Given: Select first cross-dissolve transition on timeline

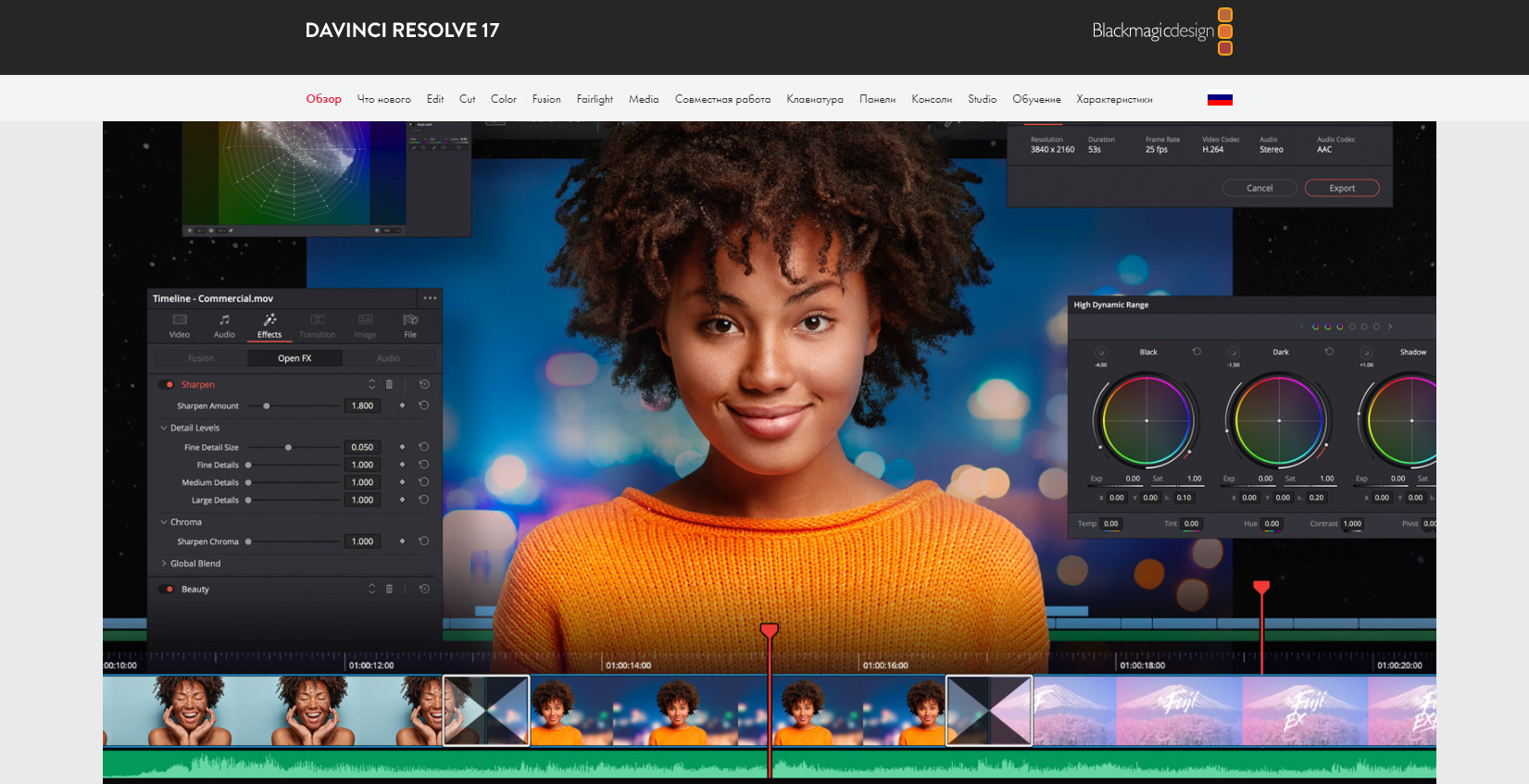Looking at the screenshot, I should point(486,711).
